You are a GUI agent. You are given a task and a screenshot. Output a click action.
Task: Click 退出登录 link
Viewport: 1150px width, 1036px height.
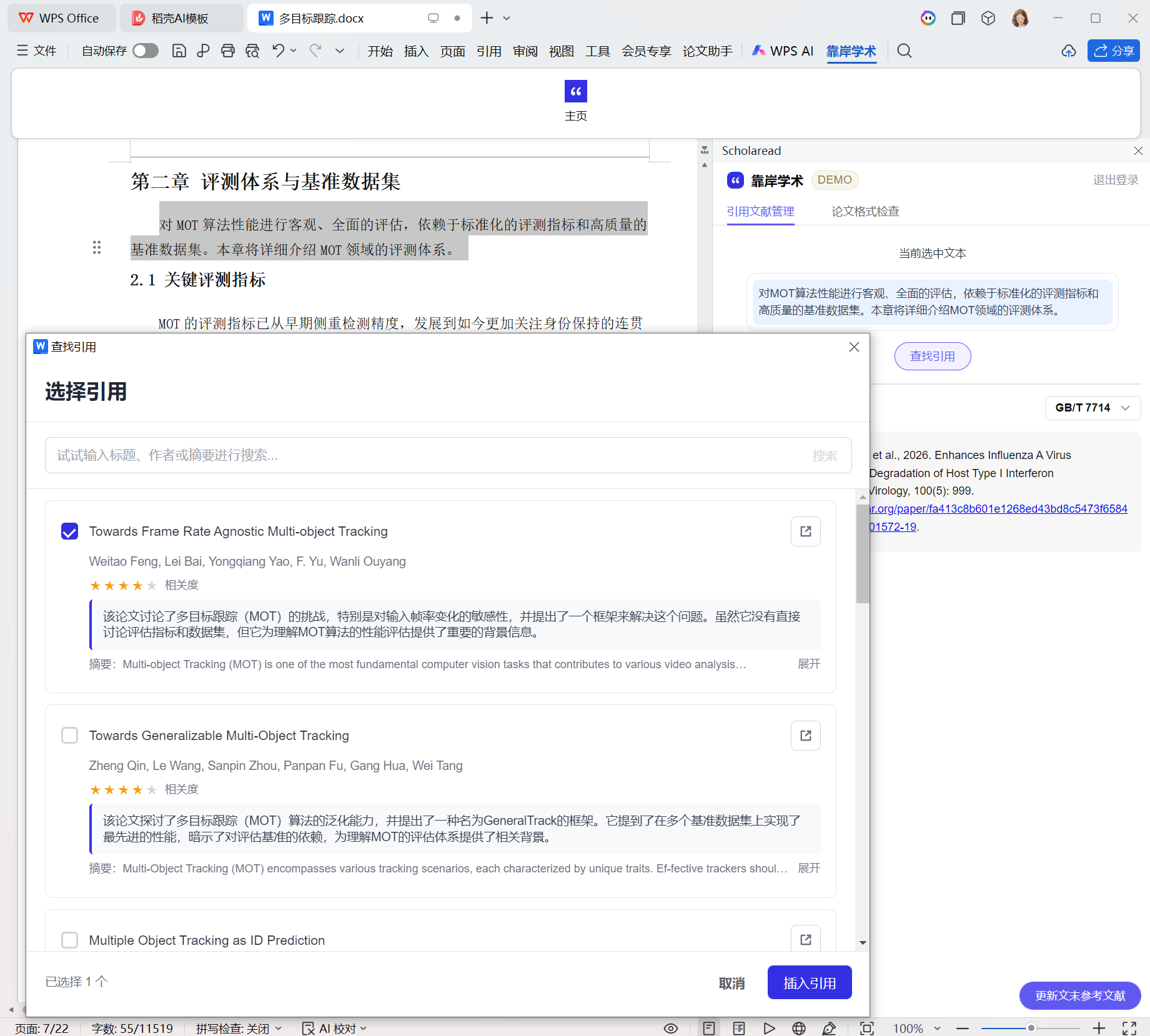click(x=1116, y=180)
